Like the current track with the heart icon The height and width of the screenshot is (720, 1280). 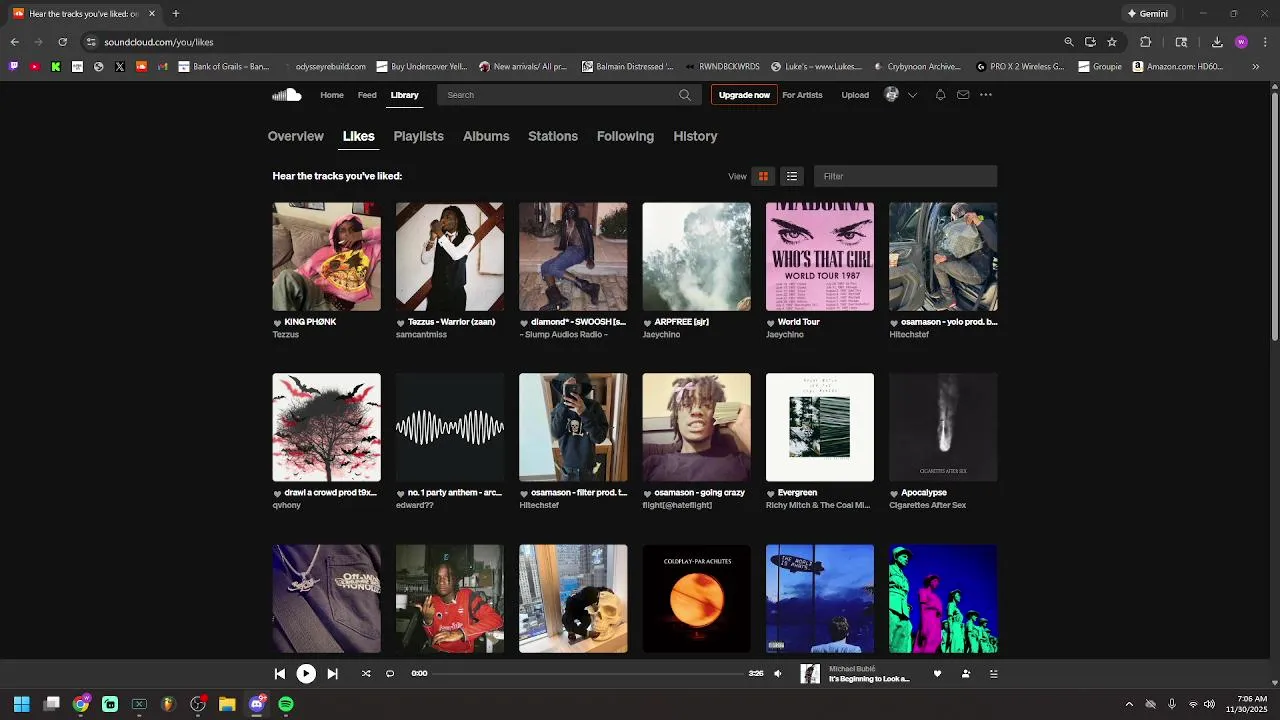coord(937,674)
